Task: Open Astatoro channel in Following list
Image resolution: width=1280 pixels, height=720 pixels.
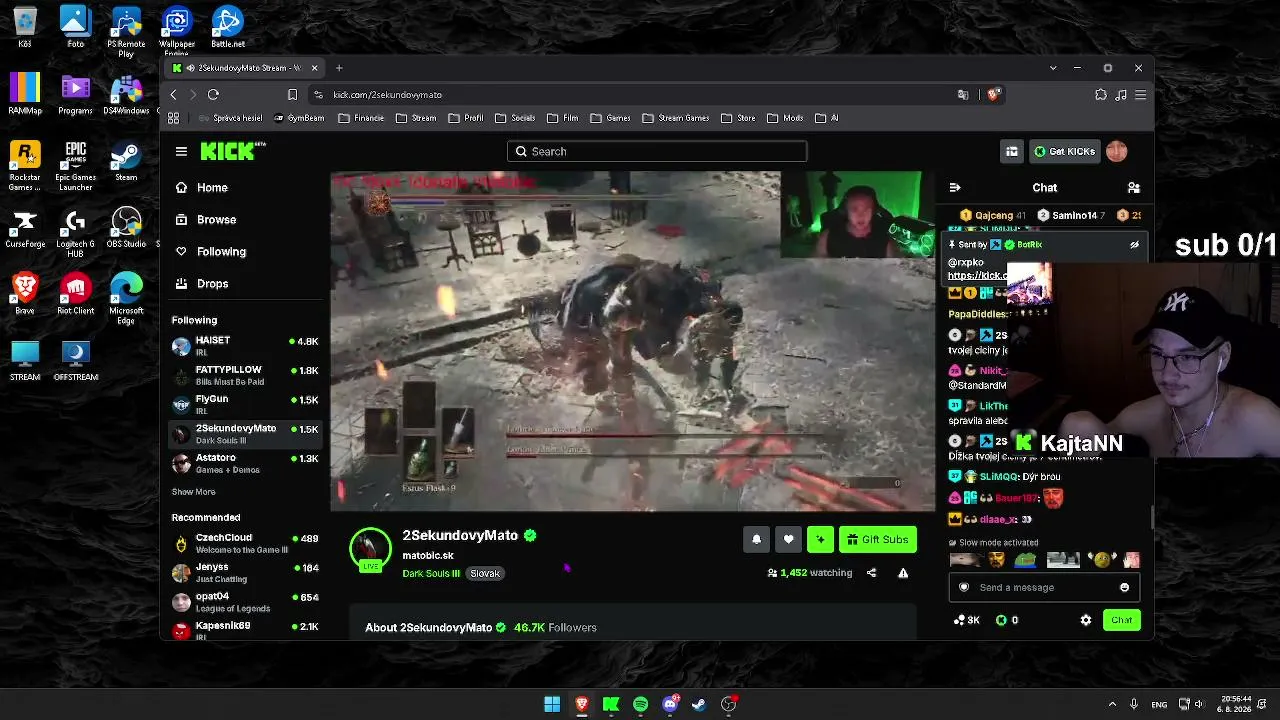Action: point(245,463)
